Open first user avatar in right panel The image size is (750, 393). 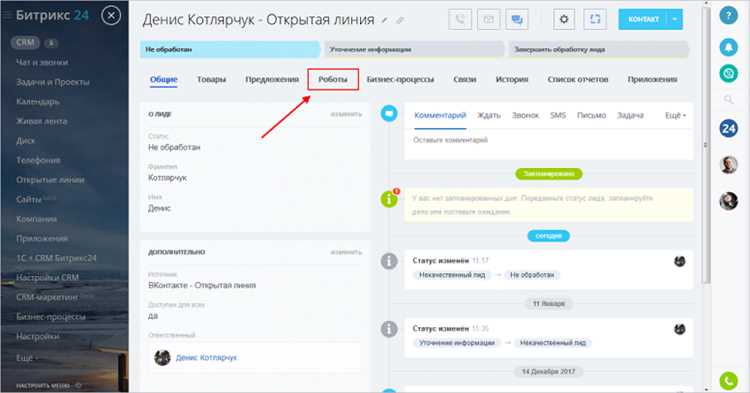click(x=728, y=164)
